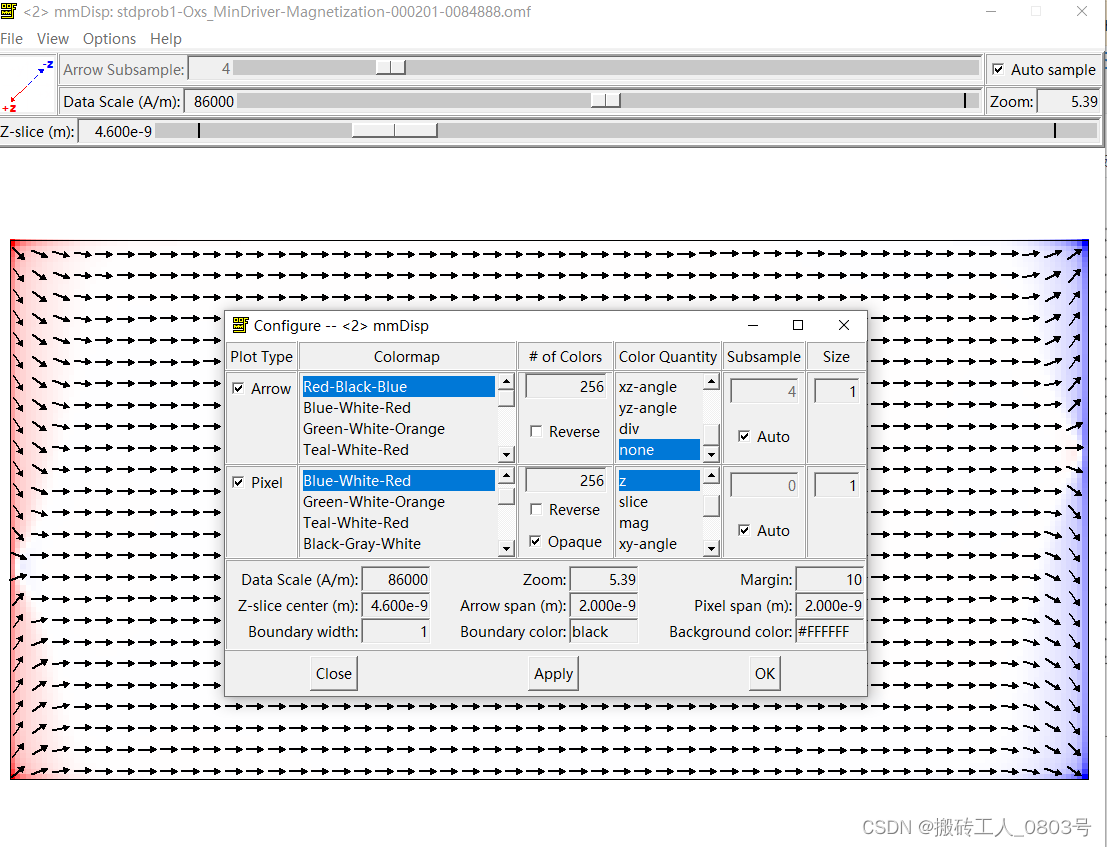Select yz-angle arrow color quantity
This screenshot has height=847, width=1107.
tap(659, 408)
